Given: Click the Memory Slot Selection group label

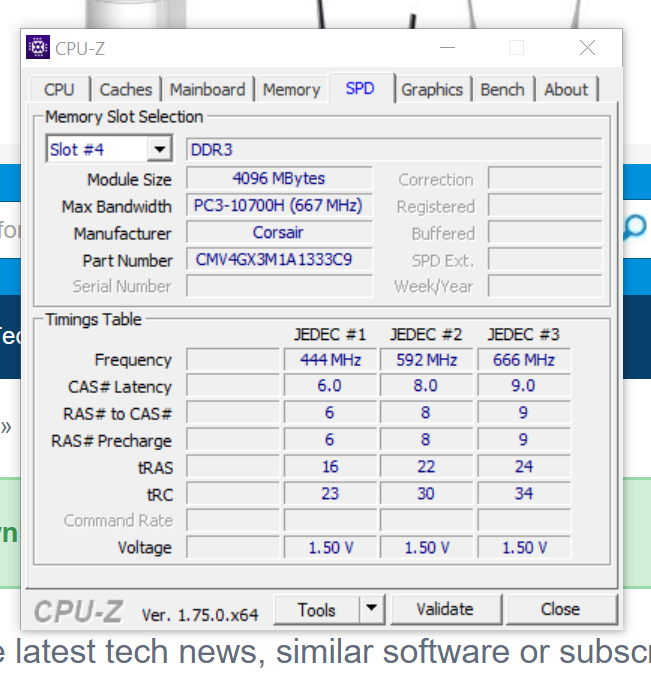Looking at the screenshot, I should pos(124,117).
